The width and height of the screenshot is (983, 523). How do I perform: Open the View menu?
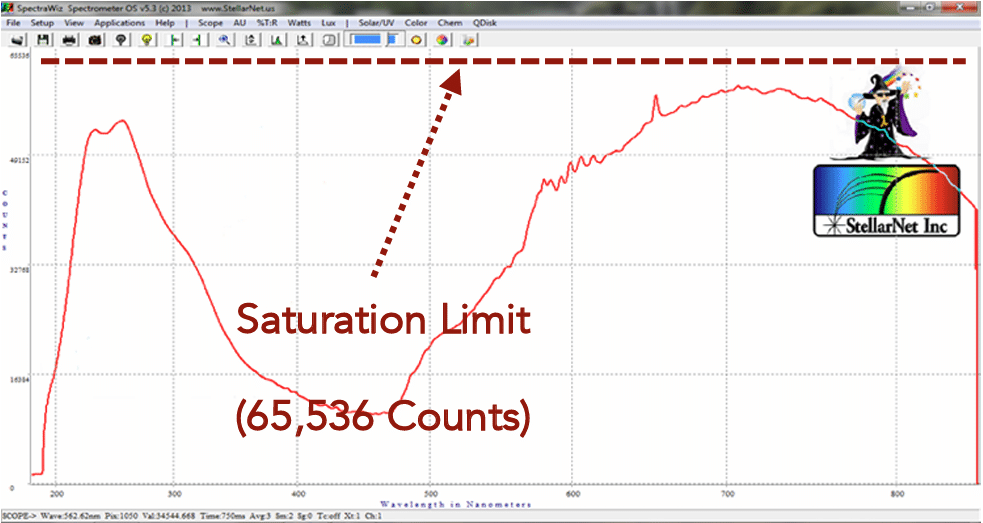pos(74,23)
